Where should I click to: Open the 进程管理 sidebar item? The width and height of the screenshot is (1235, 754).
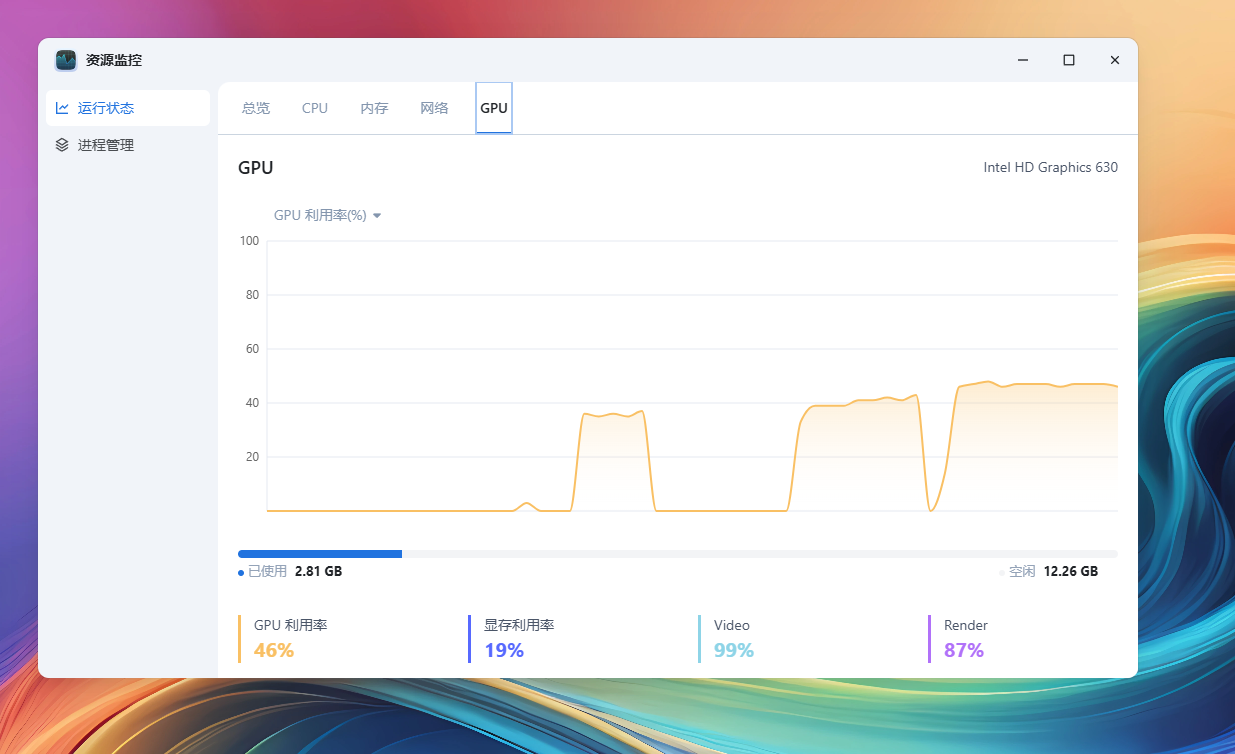(128, 145)
